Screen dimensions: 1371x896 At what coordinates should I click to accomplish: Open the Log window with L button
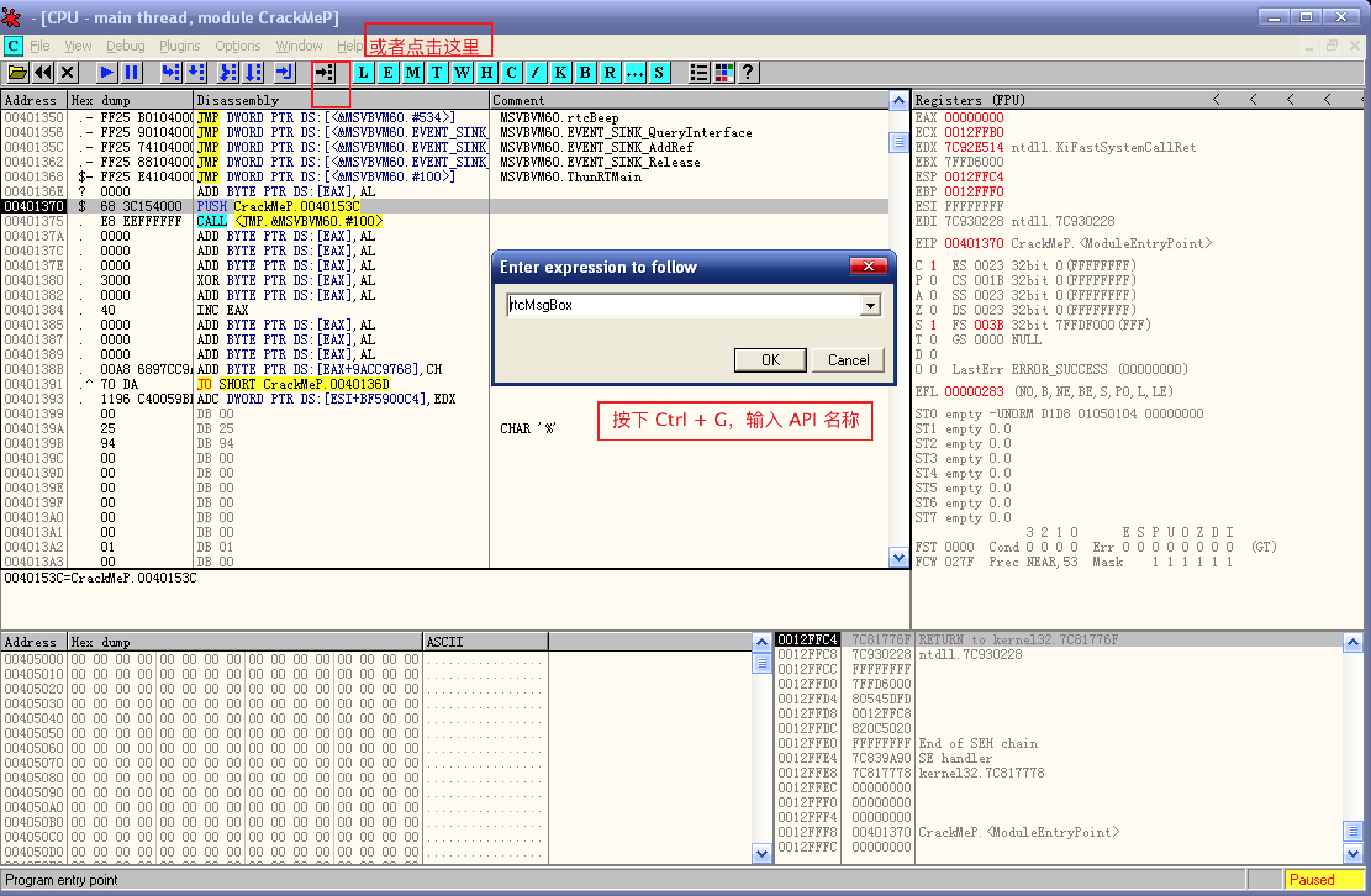click(x=363, y=73)
